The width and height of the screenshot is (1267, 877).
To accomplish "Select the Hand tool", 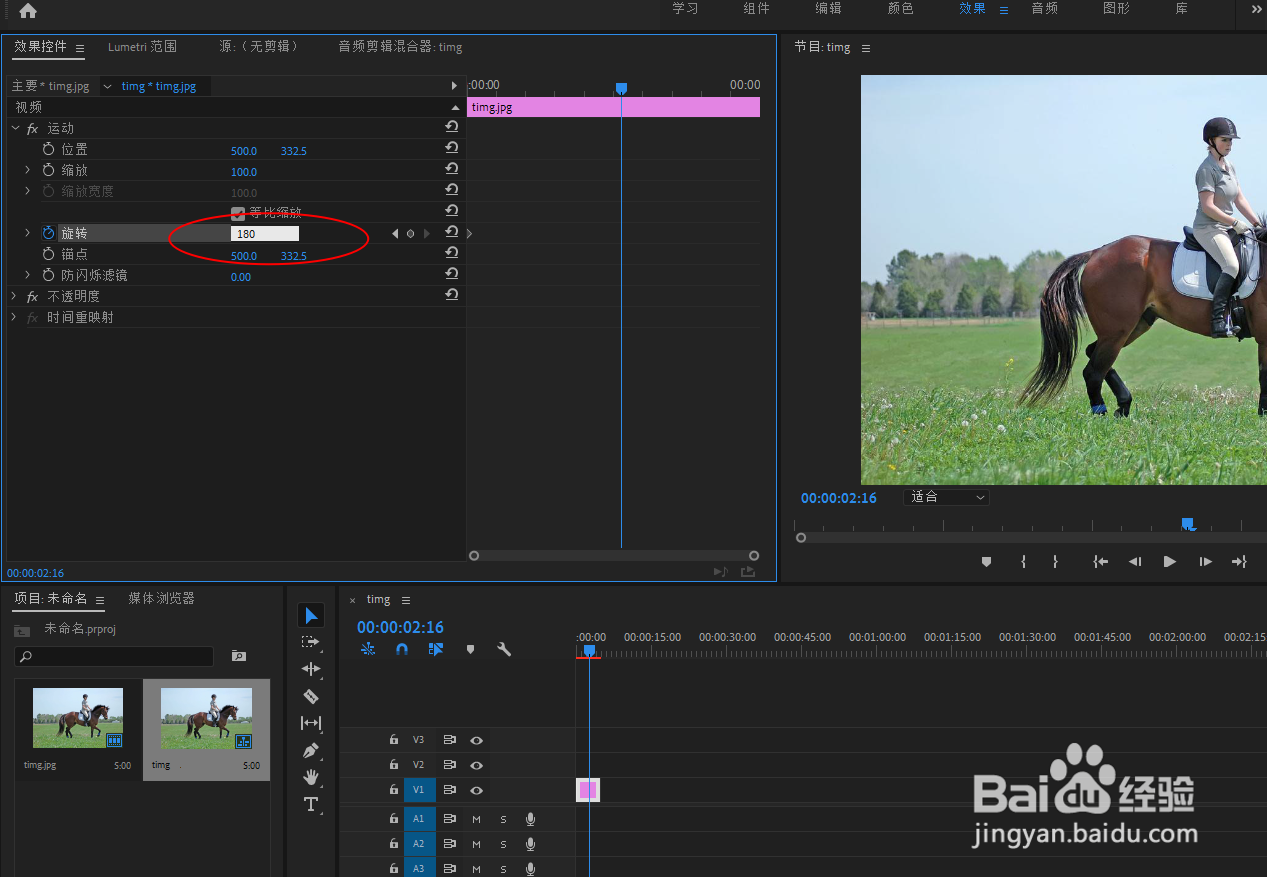I will tap(311, 777).
